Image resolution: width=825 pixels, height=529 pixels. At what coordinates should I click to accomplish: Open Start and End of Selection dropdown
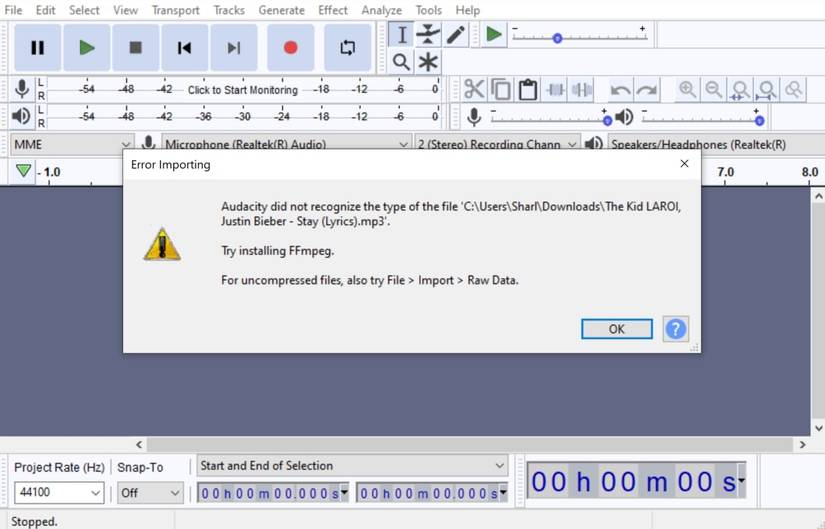pyautogui.click(x=353, y=466)
